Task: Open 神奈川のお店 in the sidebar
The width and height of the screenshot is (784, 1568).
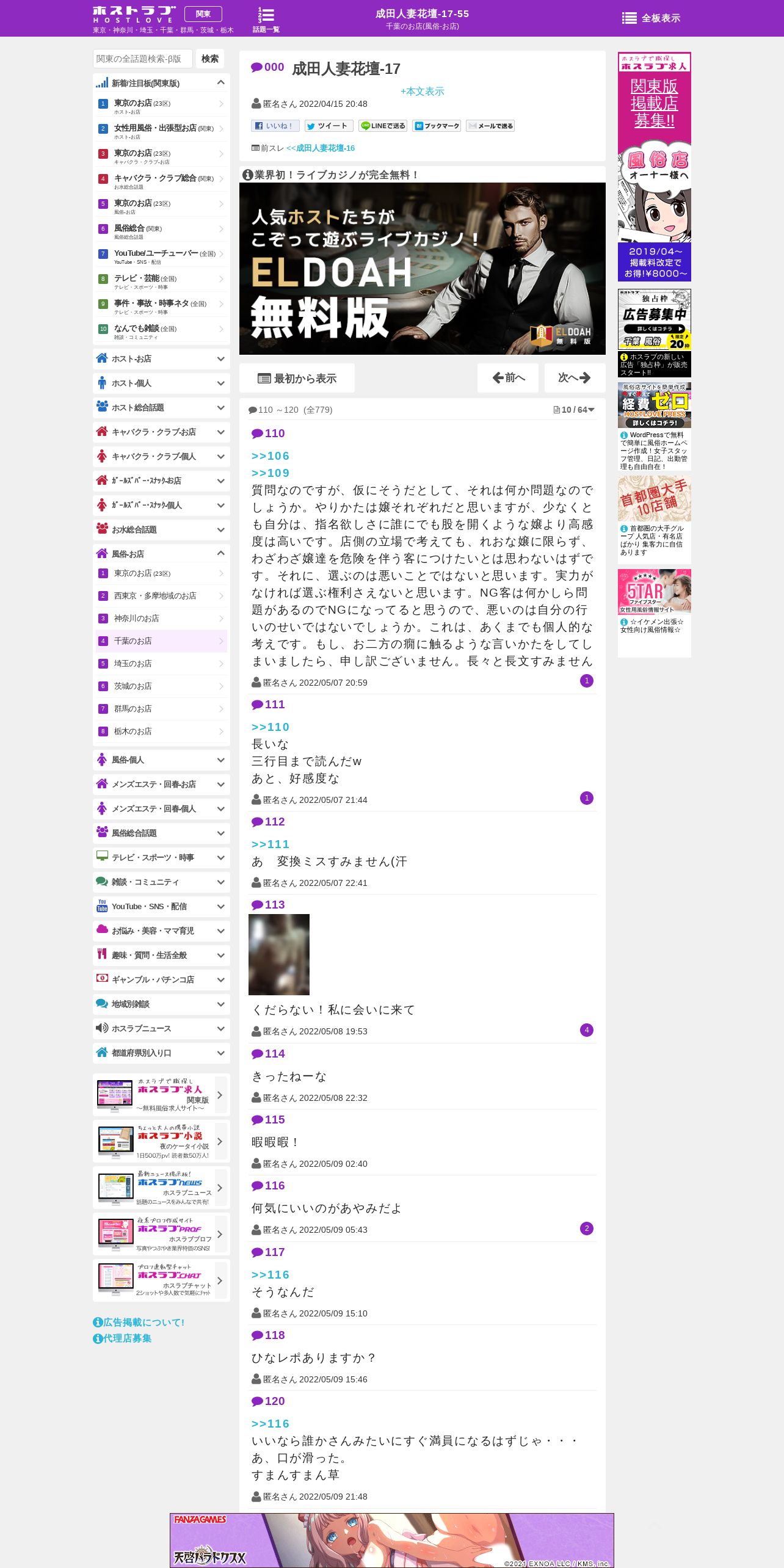Action: (161, 619)
